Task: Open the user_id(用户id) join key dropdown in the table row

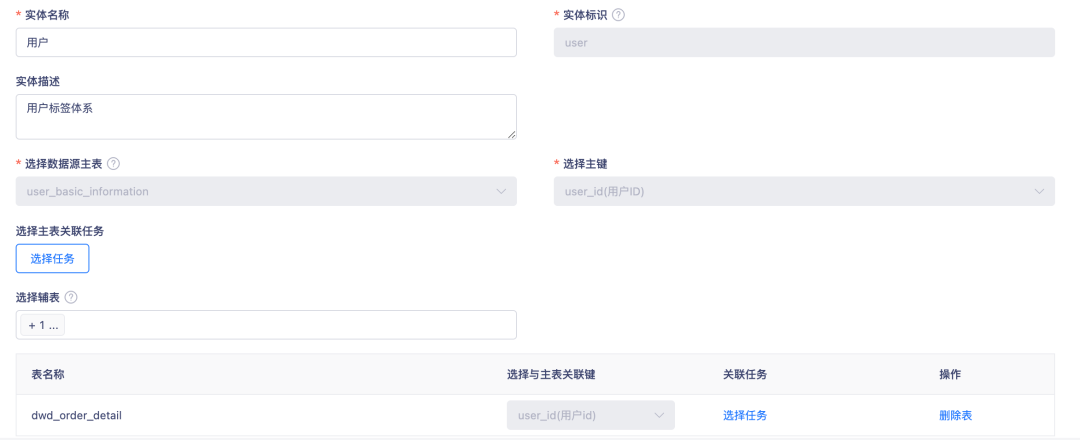Action: 590,415
